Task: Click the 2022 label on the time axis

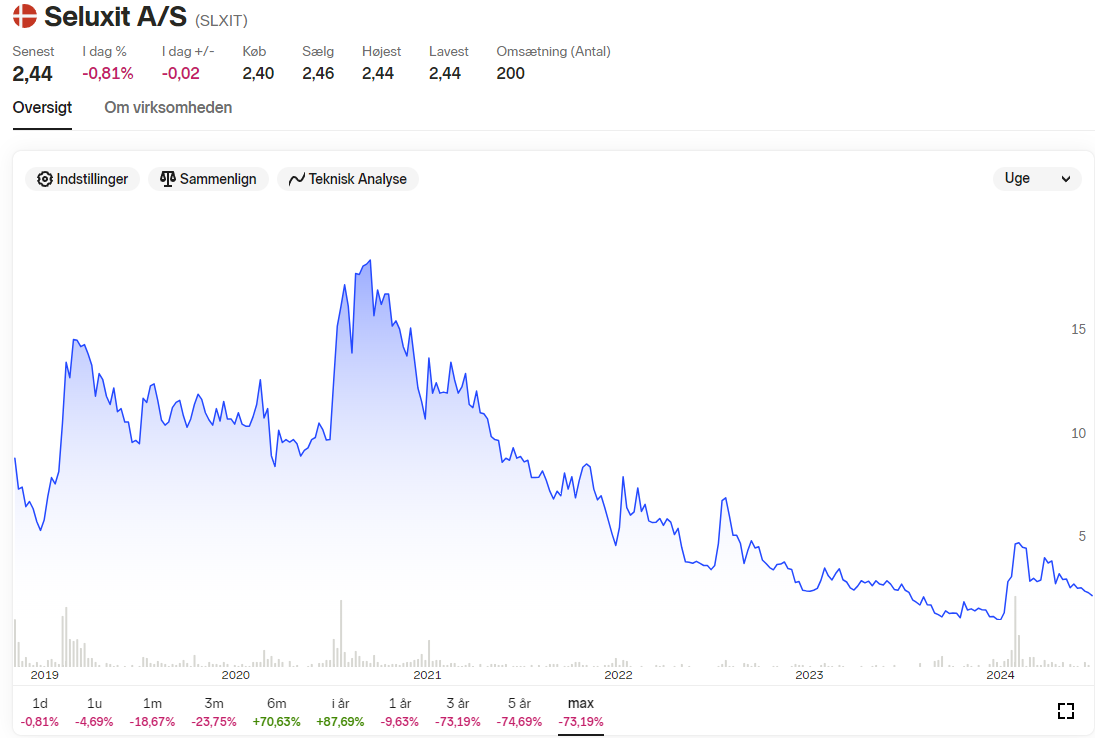Action: pyautogui.click(x=618, y=675)
